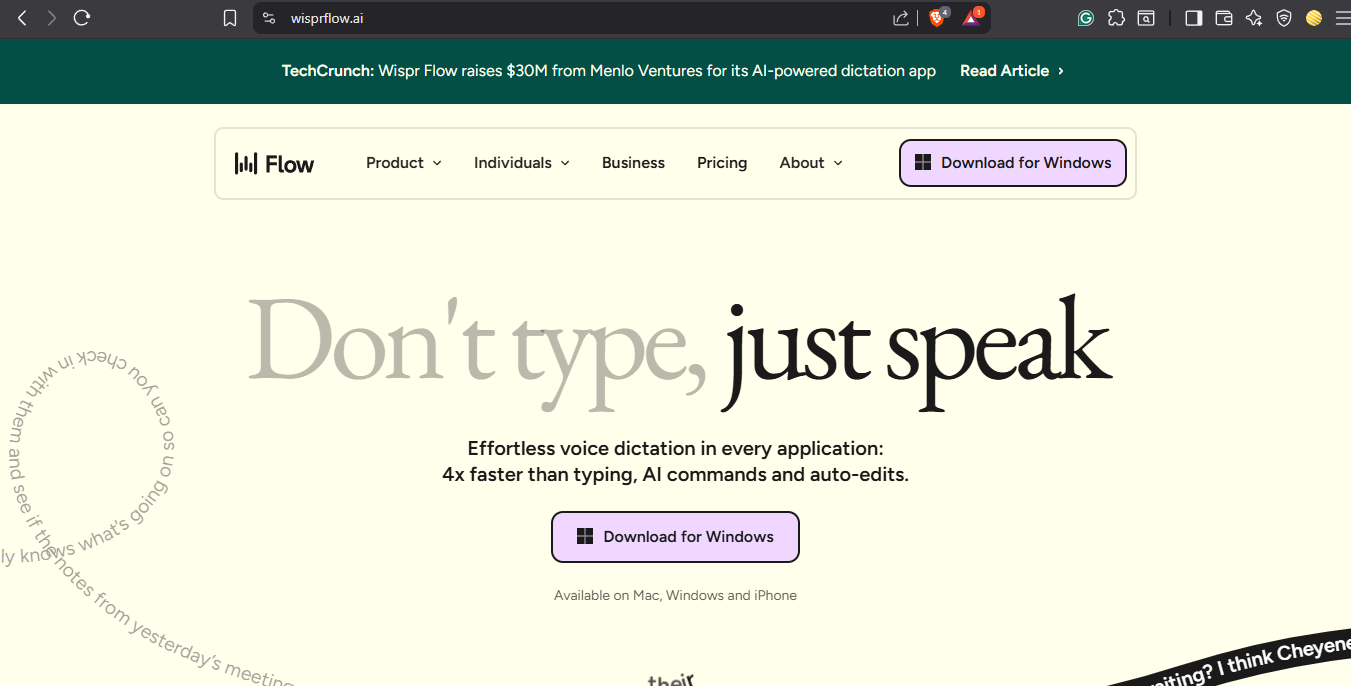
Task: Go back to the previous page
Action: click(22, 18)
